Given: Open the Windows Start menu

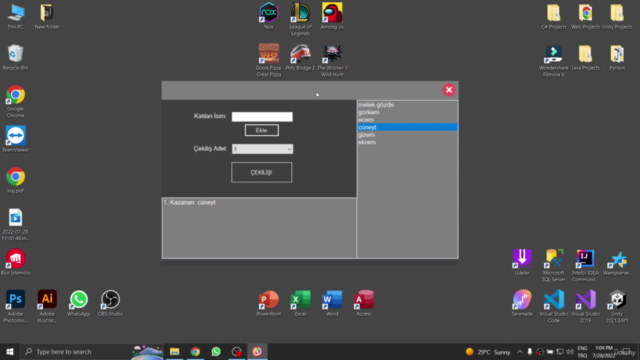Looking at the screenshot, I should click(10, 351).
